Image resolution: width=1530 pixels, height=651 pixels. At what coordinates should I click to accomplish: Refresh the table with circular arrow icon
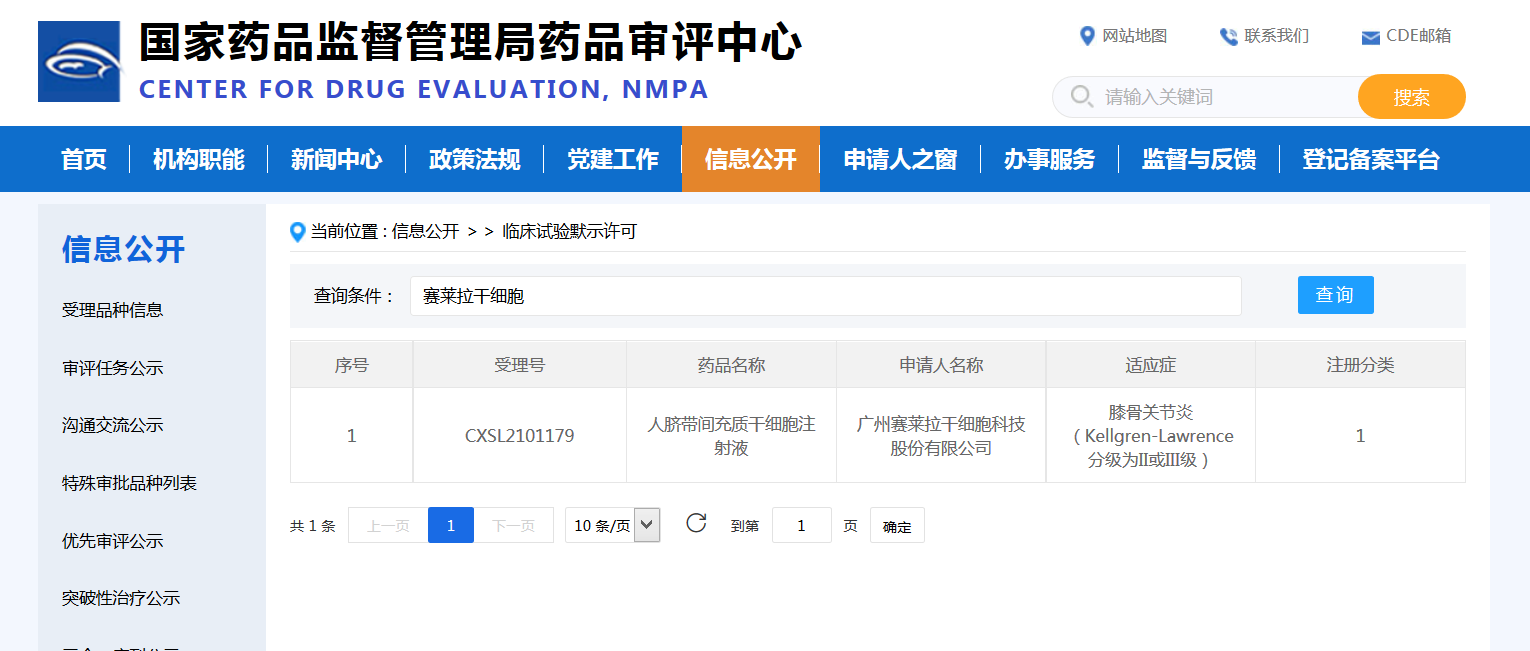[x=696, y=523]
